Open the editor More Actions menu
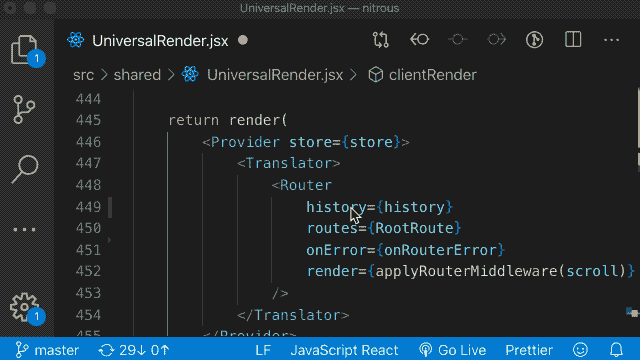 tap(611, 40)
